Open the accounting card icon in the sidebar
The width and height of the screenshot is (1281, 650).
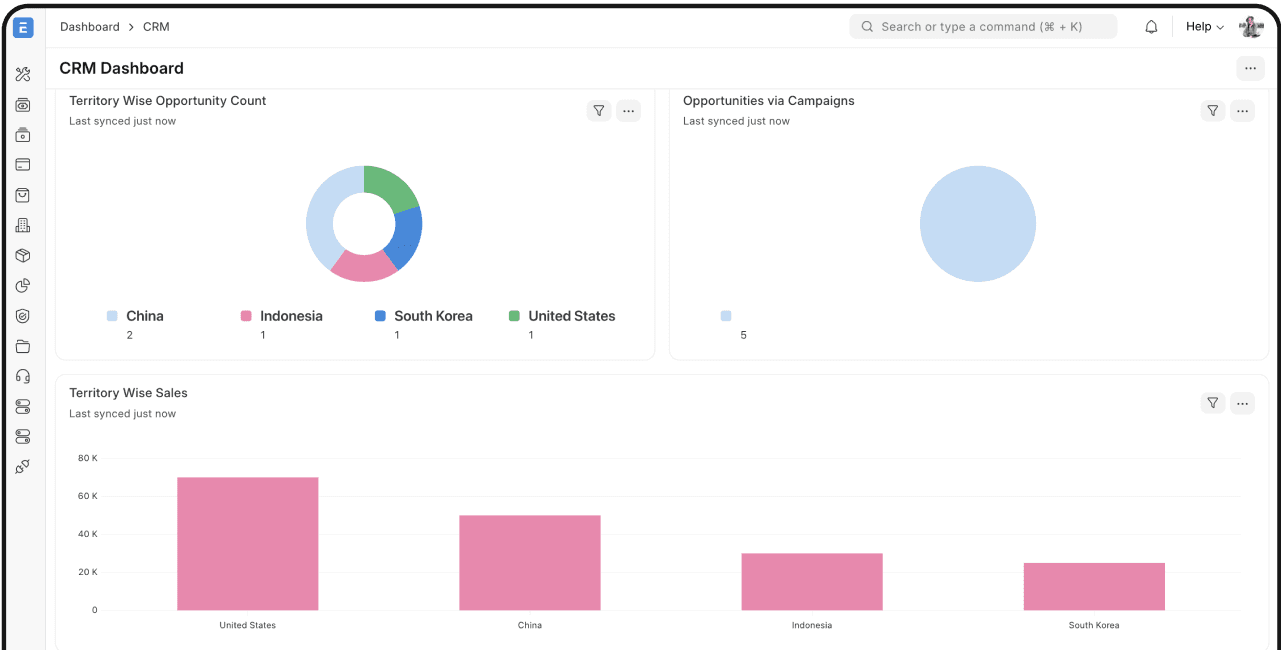[23, 164]
